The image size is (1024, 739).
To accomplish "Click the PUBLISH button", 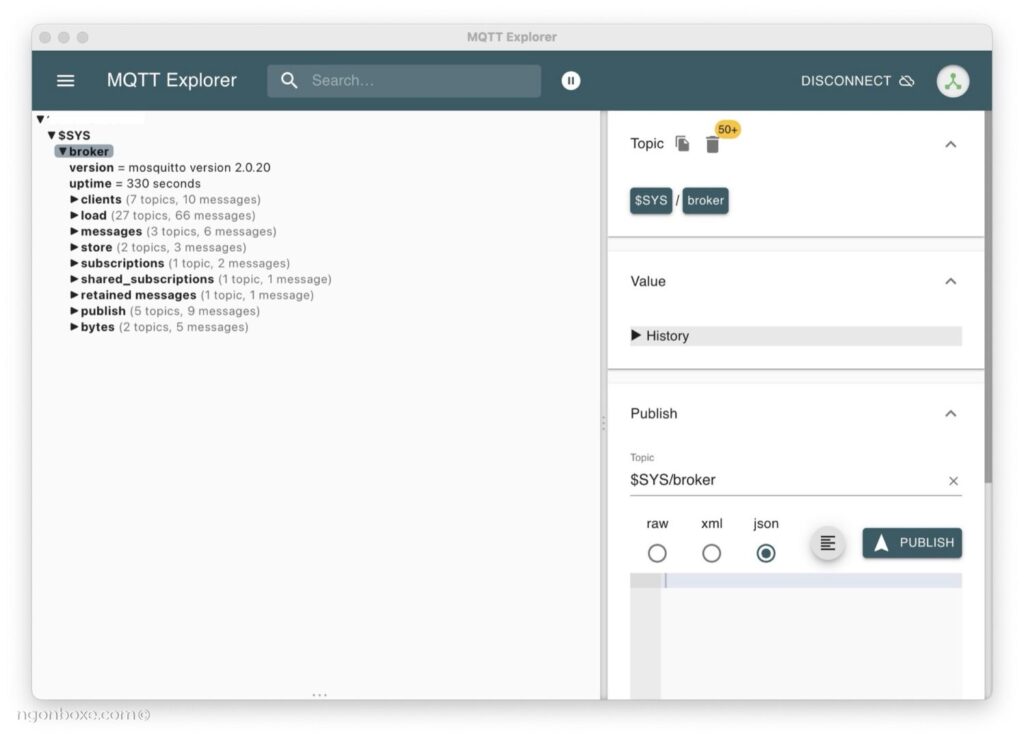I will pyautogui.click(x=912, y=543).
